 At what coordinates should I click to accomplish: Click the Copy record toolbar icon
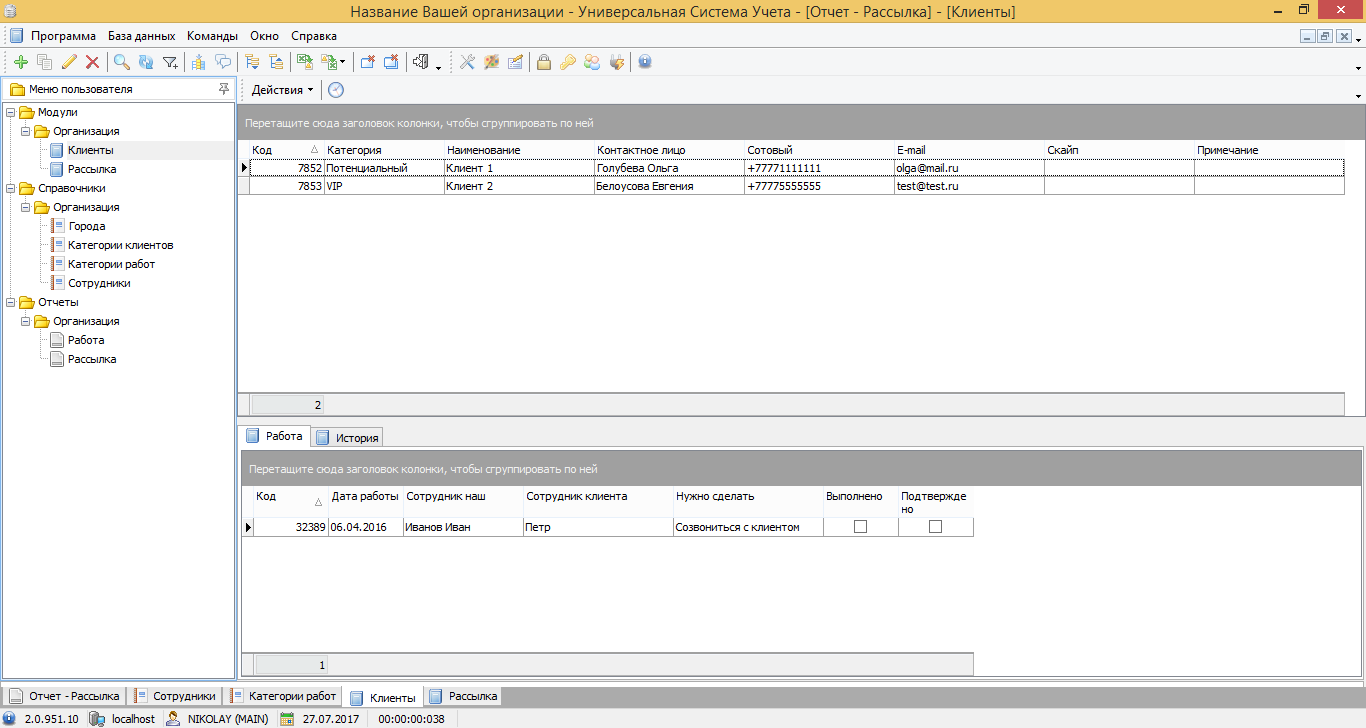point(45,62)
